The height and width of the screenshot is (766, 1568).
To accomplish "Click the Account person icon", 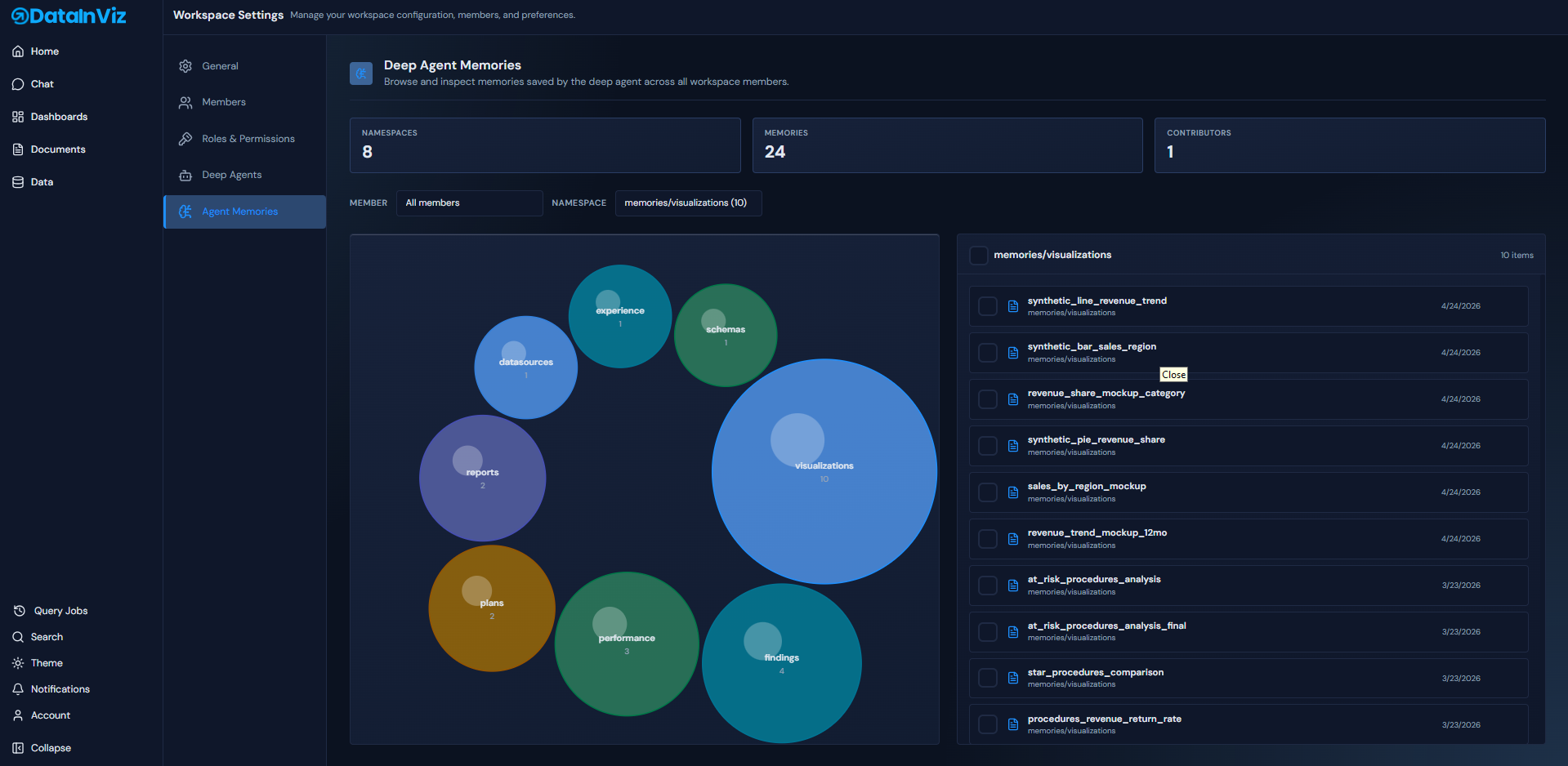I will (x=18, y=715).
